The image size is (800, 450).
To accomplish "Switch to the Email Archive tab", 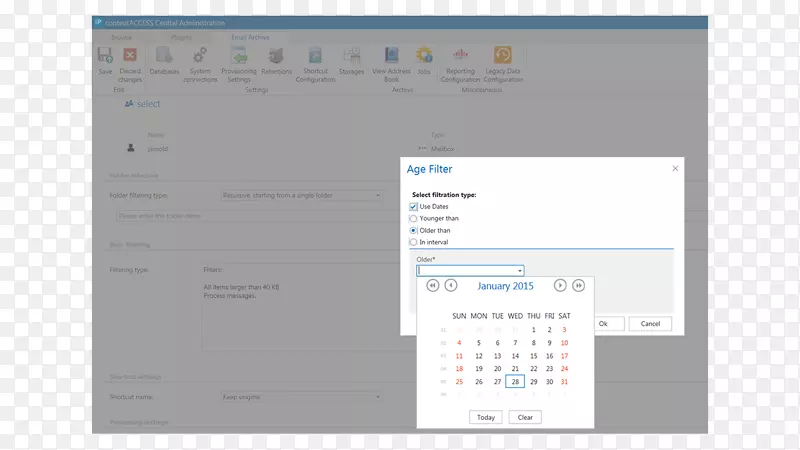I will pos(250,37).
